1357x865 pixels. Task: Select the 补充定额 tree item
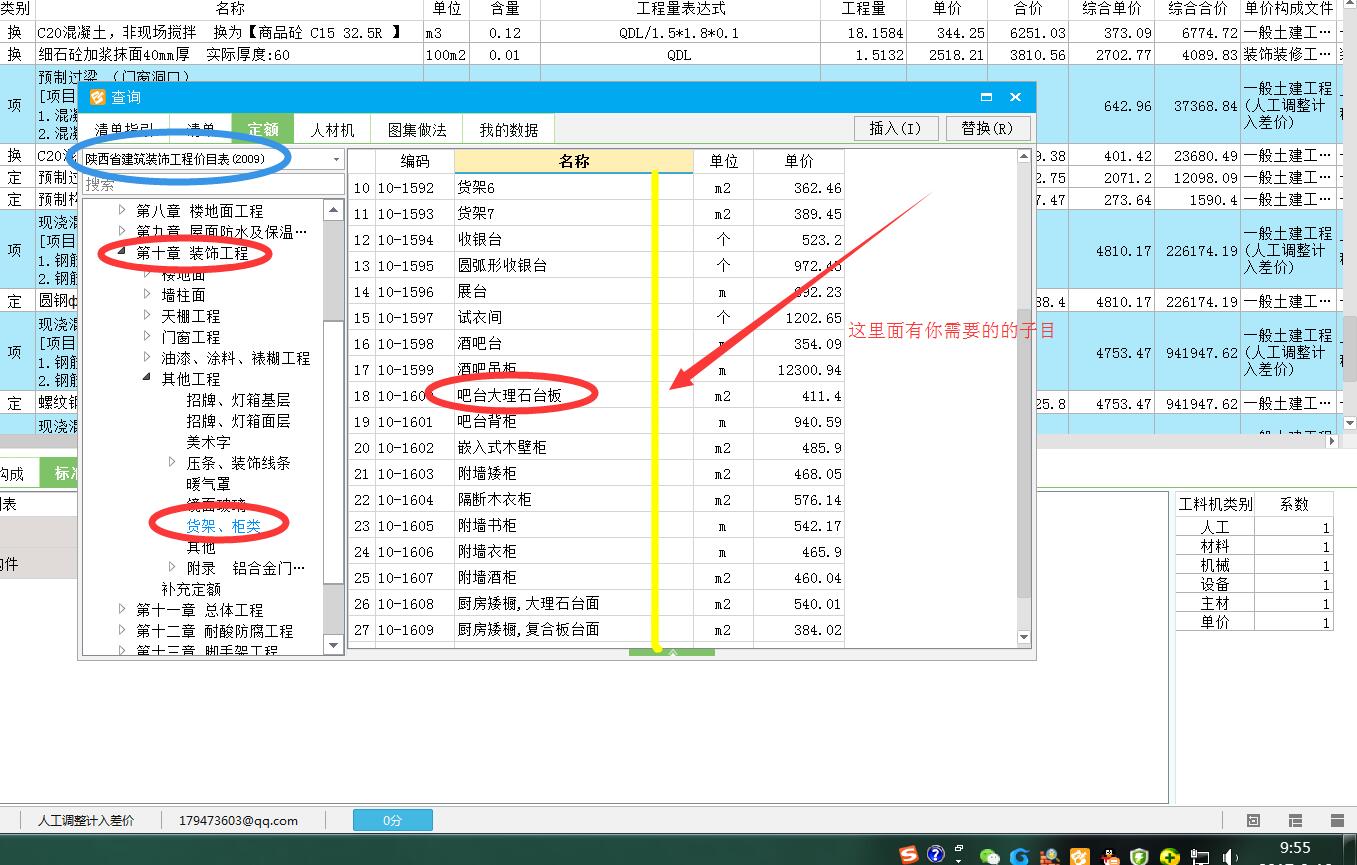191,589
